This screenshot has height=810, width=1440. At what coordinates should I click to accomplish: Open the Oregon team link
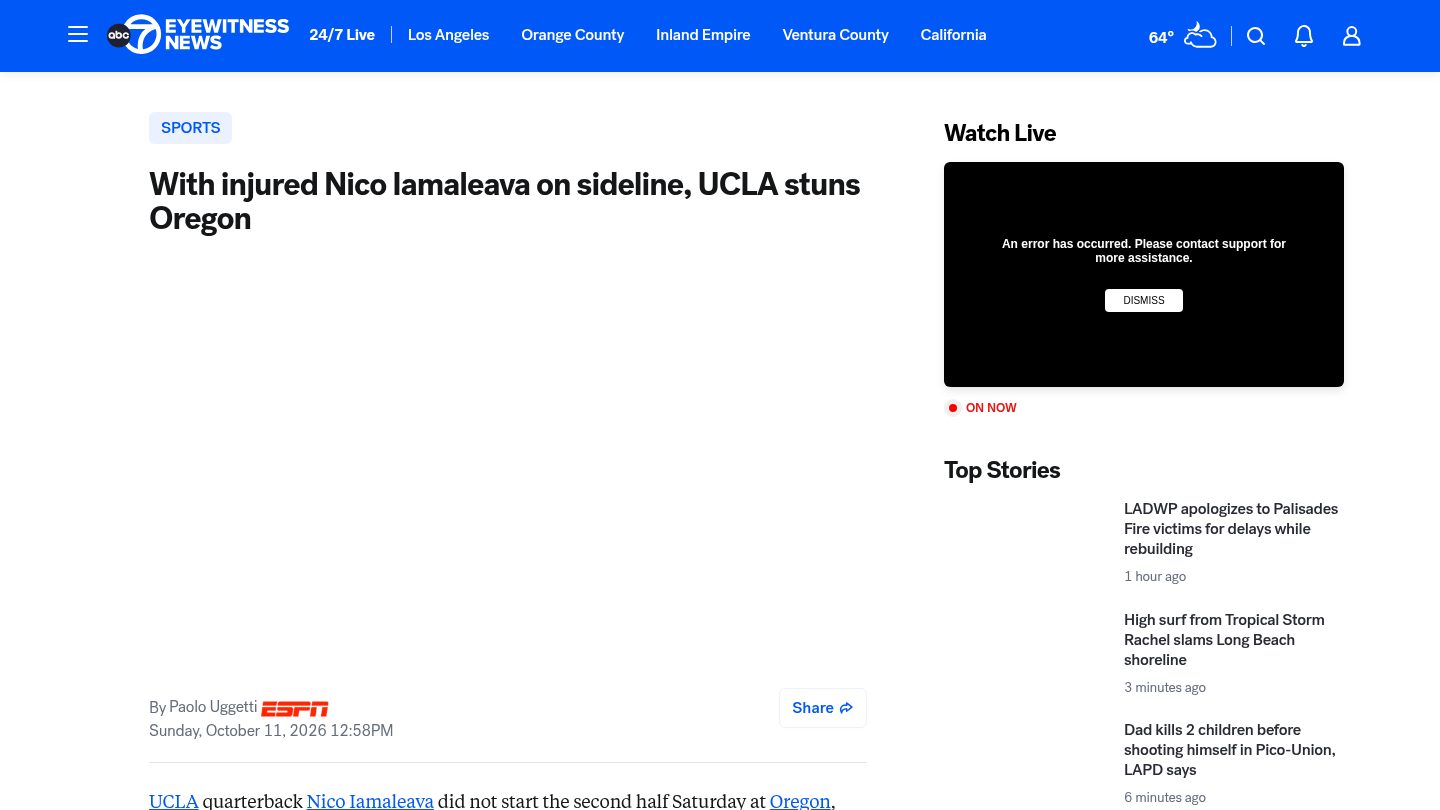click(x=800, y=801)
